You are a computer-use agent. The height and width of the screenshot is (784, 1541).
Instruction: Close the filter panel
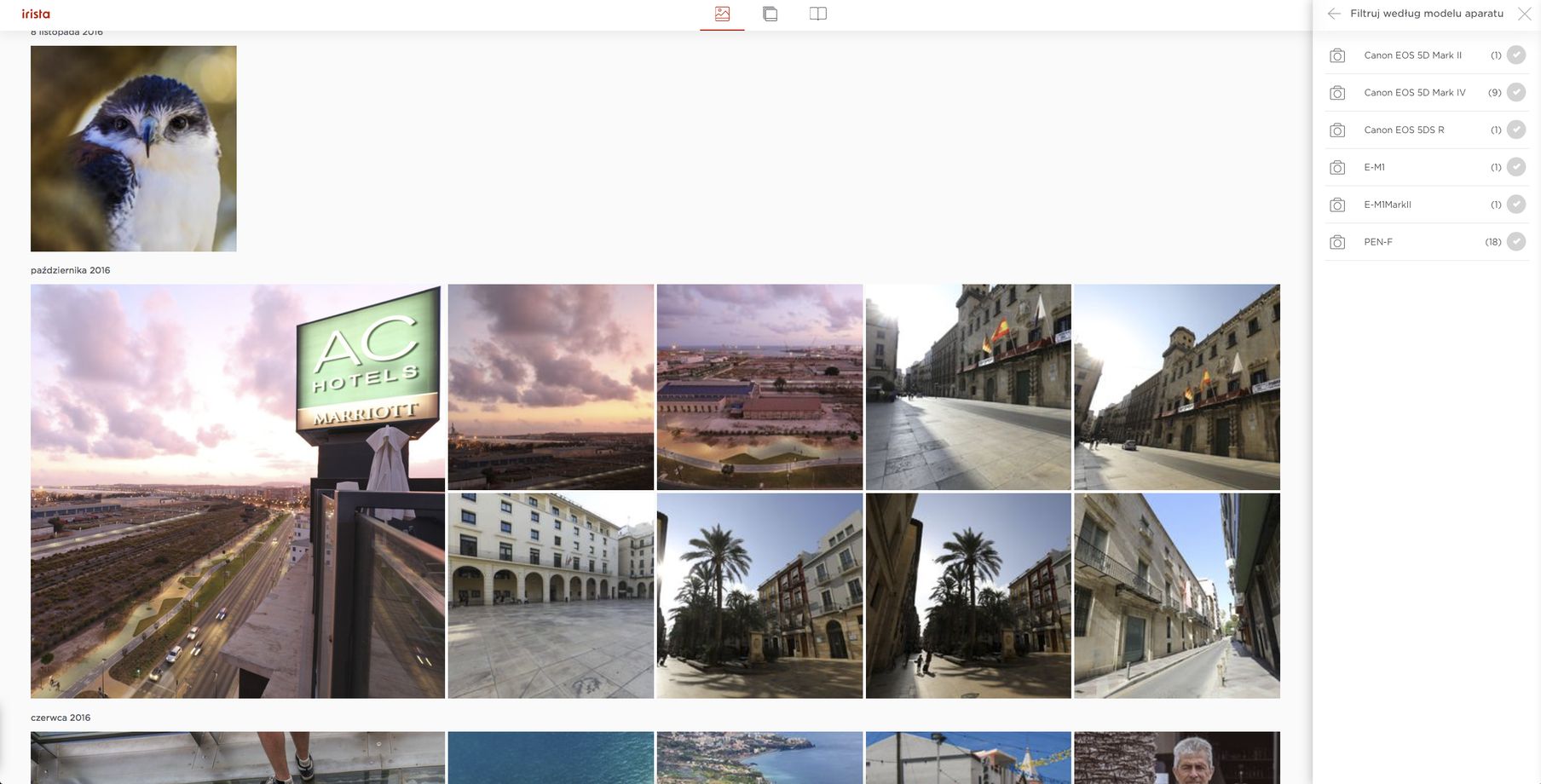point(1524,14)
